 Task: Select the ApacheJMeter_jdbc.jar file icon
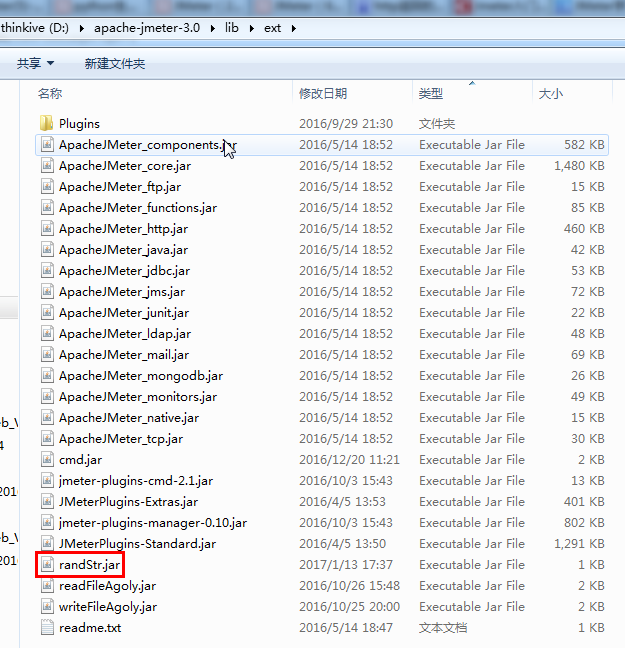click(x=48, y=270)
